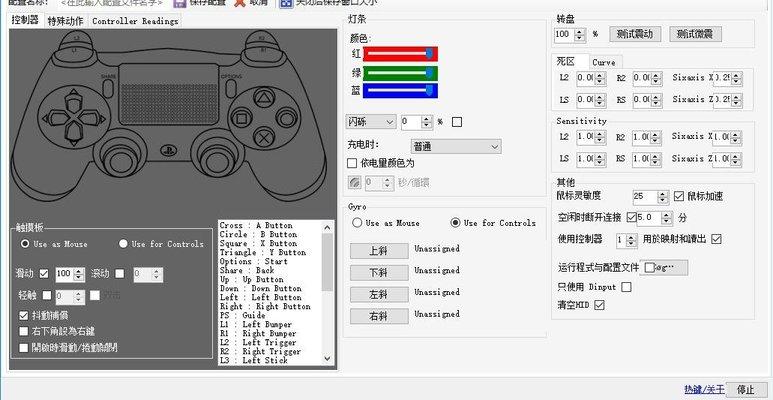Select the D-pad up arrow on the controller
Viewport: 773px width, 400px height.
[73, 102]
